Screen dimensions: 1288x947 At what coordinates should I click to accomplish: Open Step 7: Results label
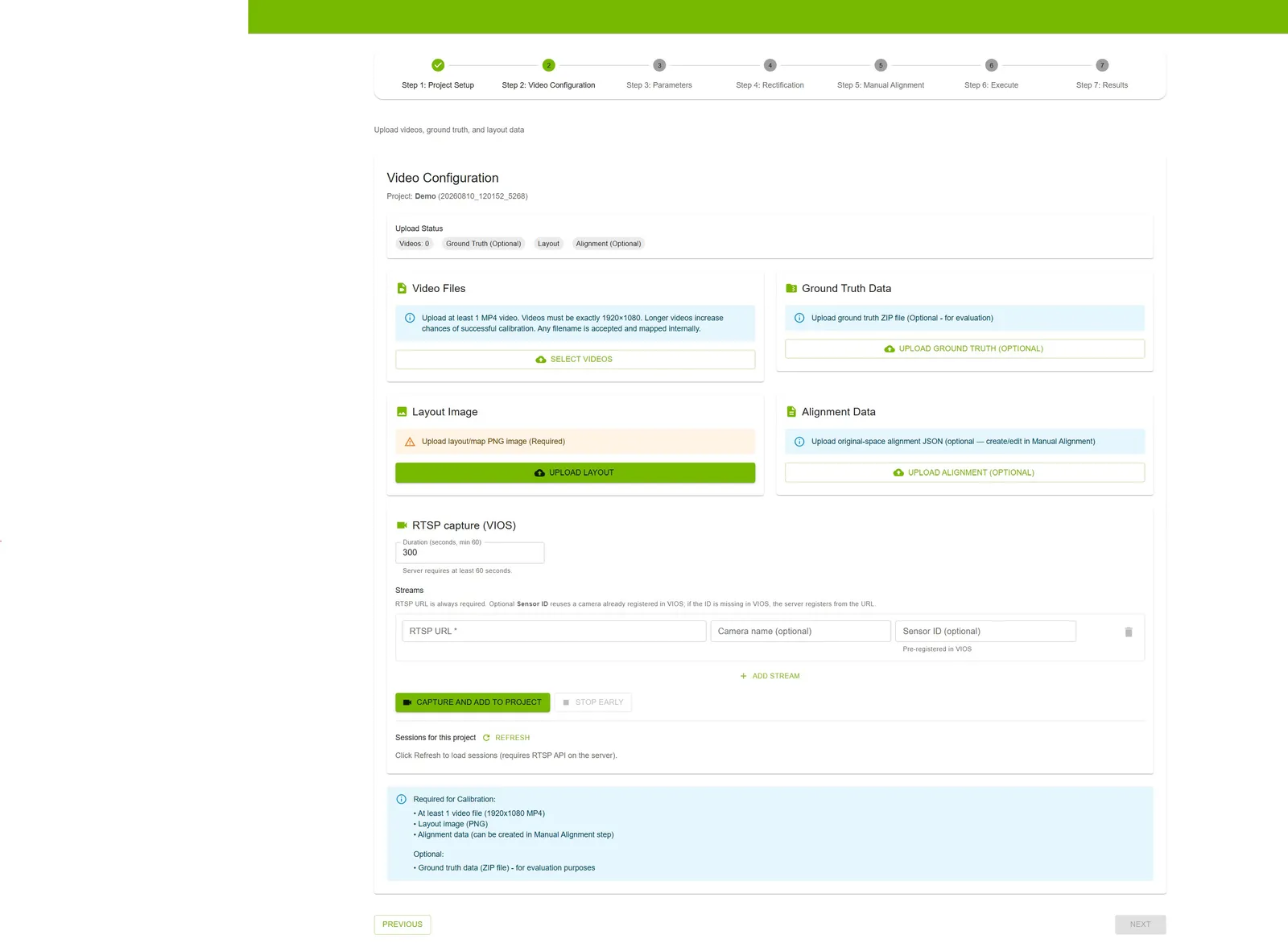point(1102,85)
